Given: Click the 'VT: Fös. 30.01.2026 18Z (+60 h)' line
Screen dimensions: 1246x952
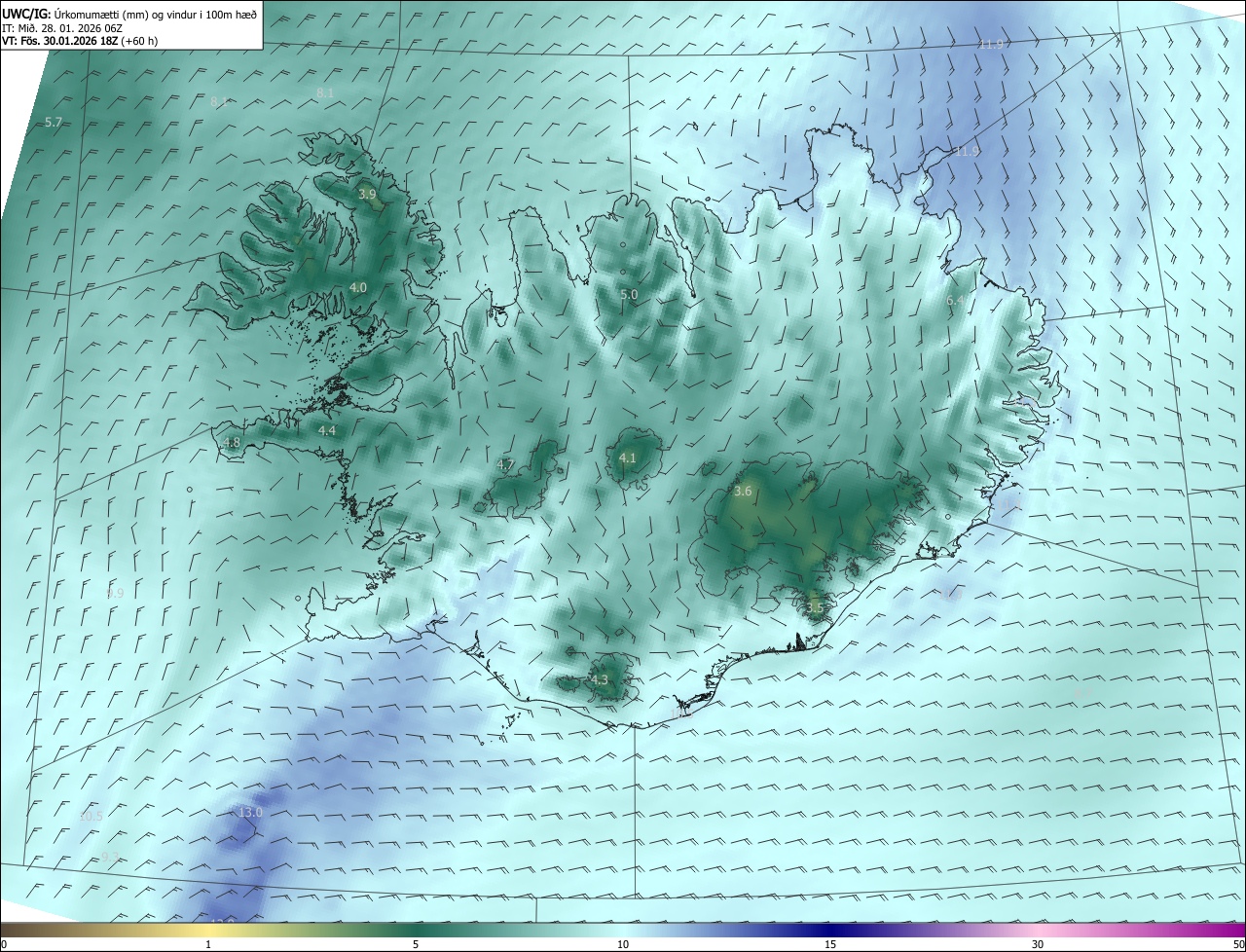Looking at the screenshot, I should 81,41.
